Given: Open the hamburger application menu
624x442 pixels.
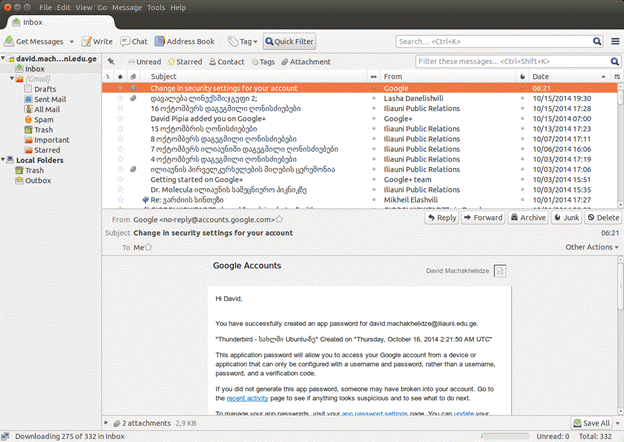Looking at the screenshot, I should point(615,41).
